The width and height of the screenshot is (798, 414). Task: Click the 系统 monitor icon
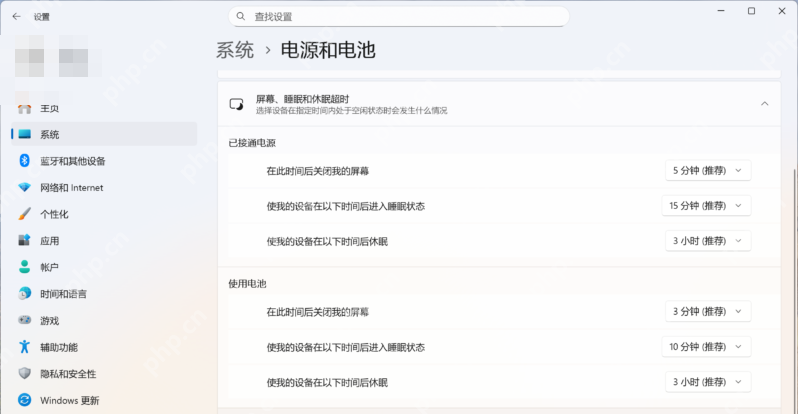pyautogui.click(x=24, y=134)
